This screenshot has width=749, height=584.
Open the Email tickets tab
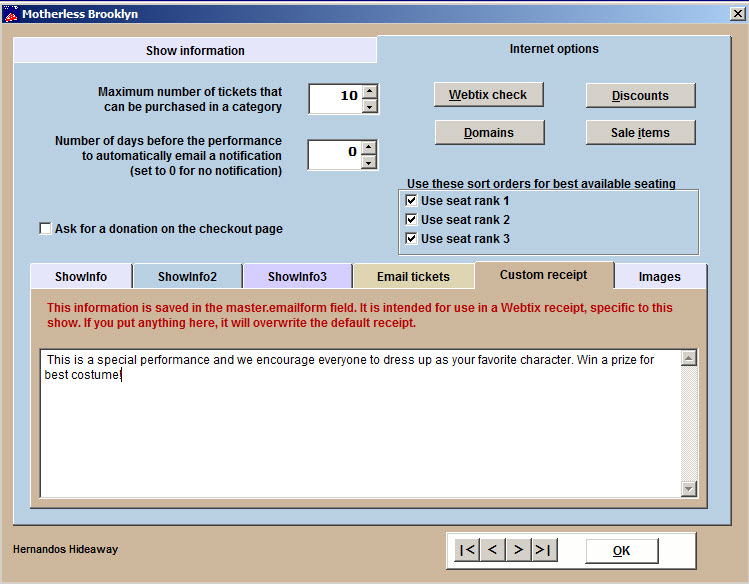(x=413, y=277)
